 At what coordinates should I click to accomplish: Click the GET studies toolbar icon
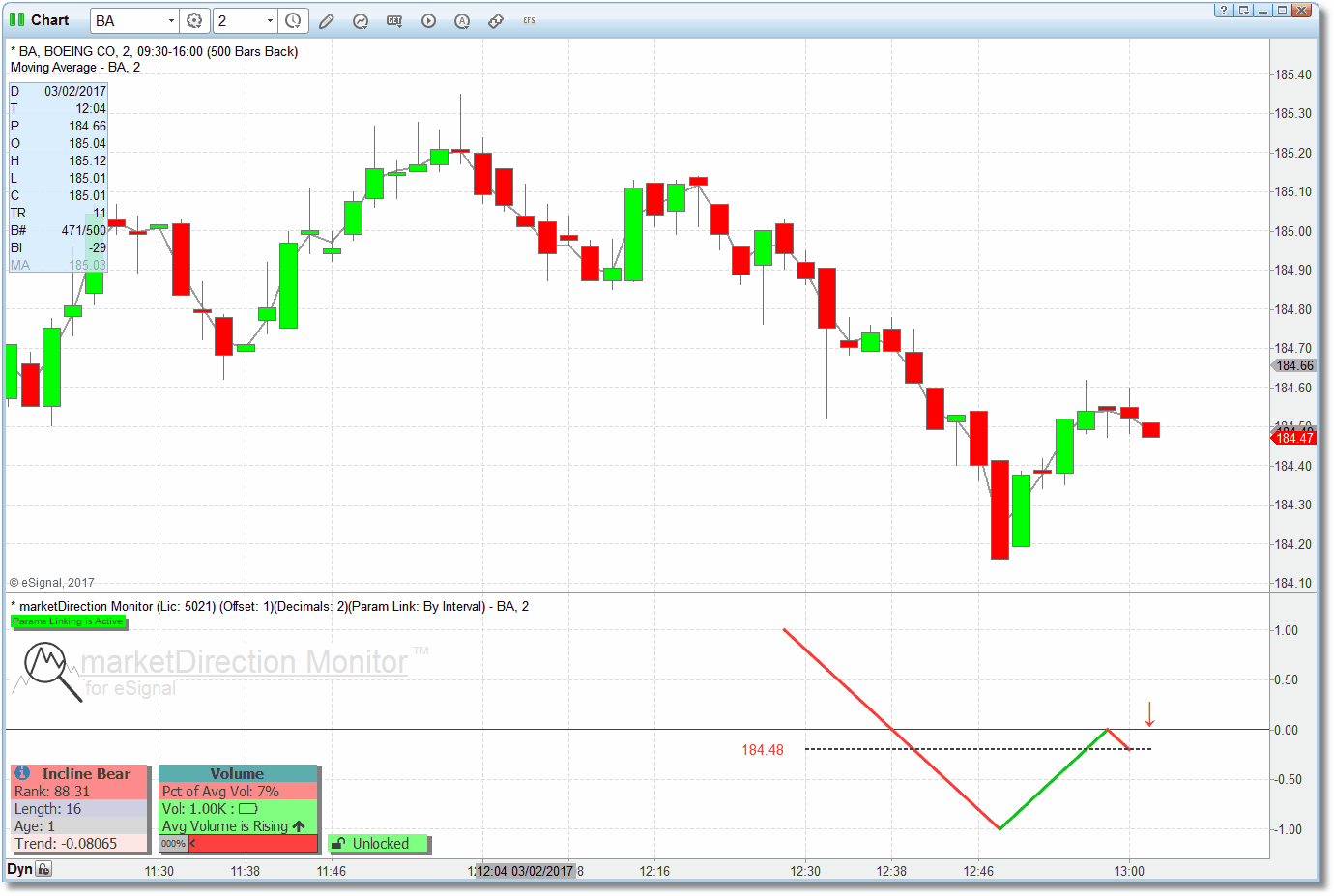coord(394,20)
